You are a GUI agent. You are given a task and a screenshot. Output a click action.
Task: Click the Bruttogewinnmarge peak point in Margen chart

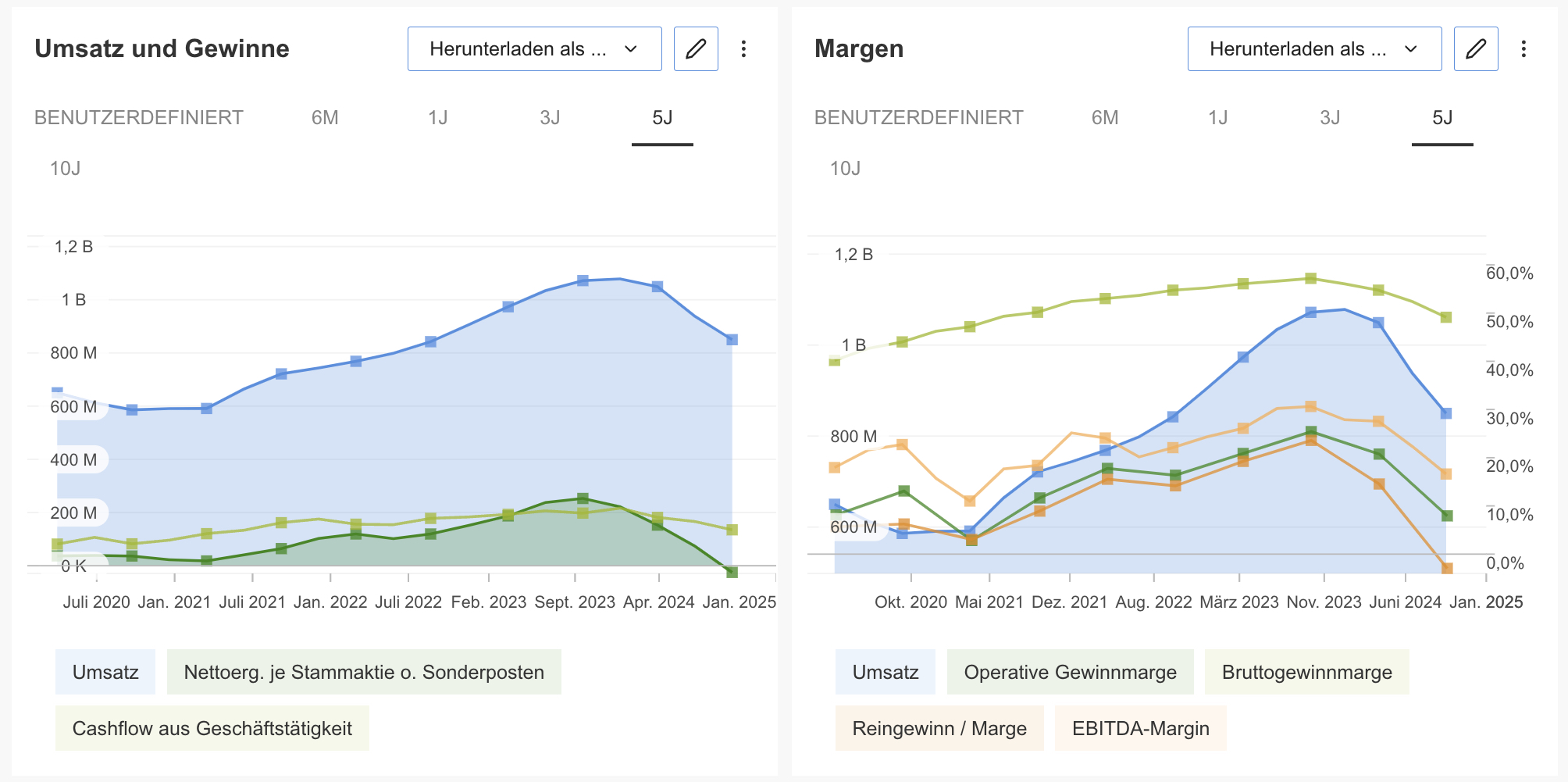(1311, 278)
